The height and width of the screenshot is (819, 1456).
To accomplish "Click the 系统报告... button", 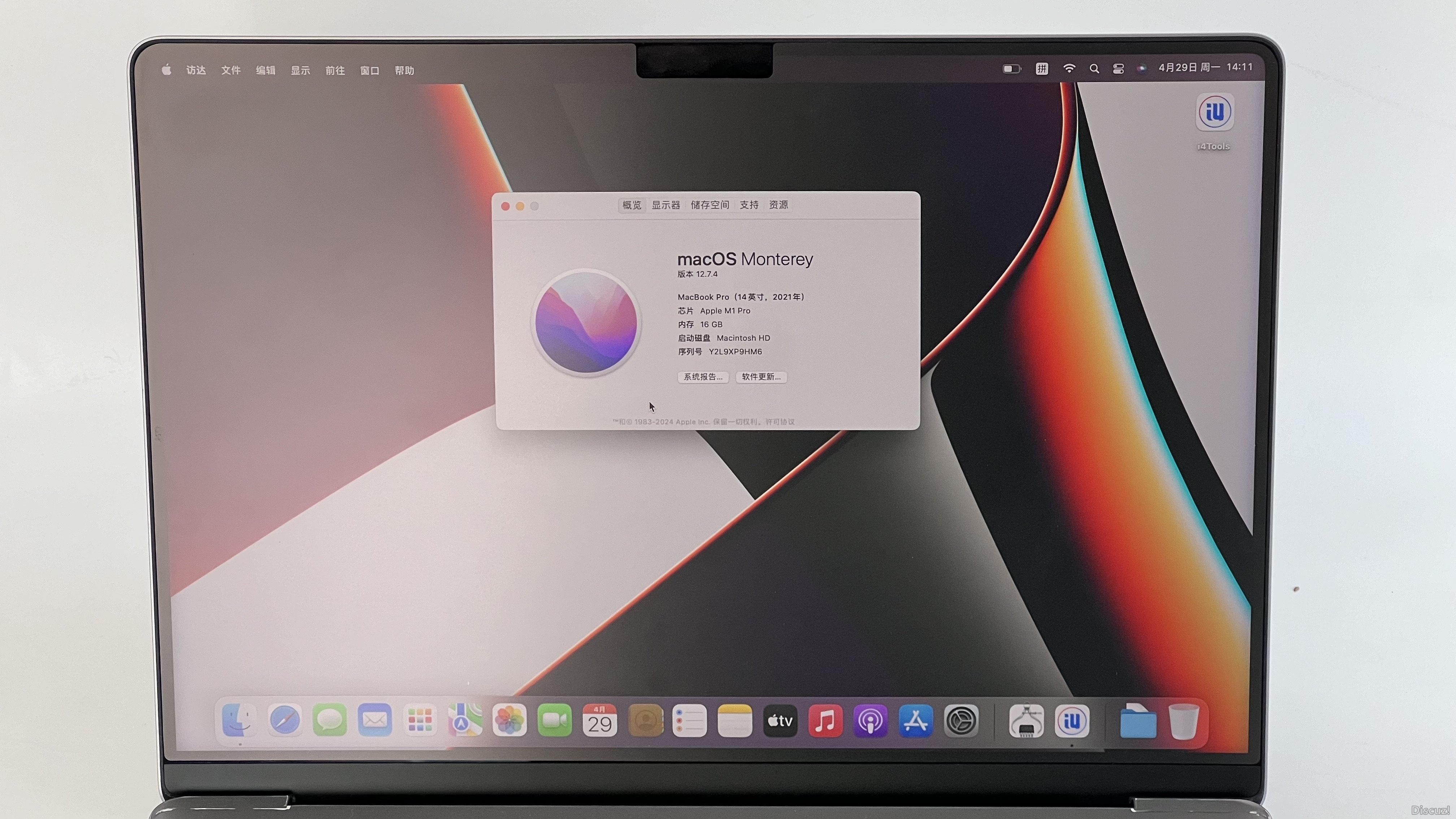I will coord(703,377).
